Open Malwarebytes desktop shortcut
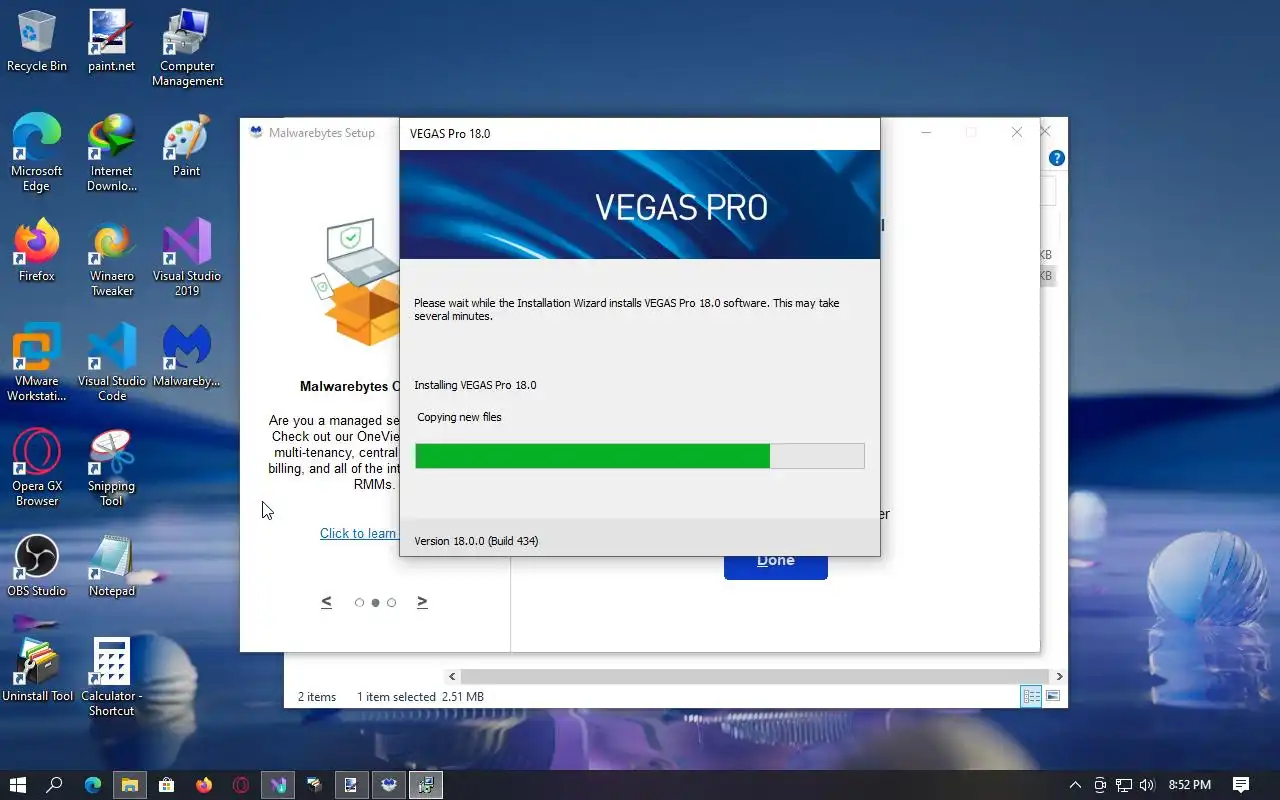Image resolution: width=1280 pixels, height=800 pixels. [x=187, y=355]
